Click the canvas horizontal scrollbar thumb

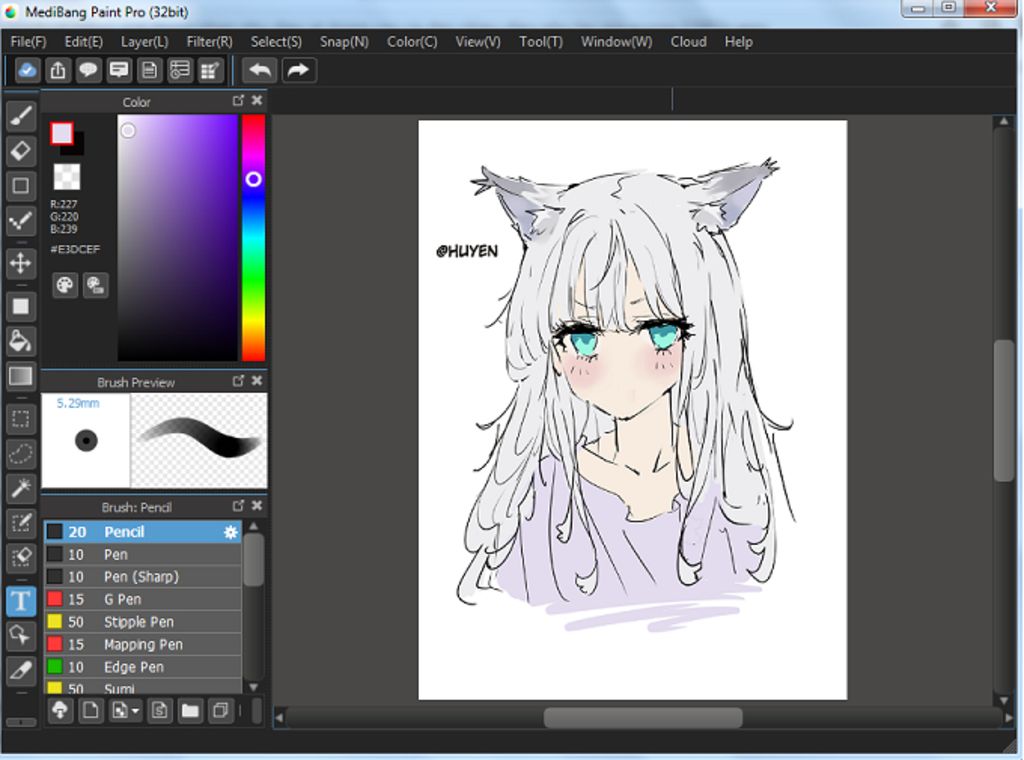643,718
